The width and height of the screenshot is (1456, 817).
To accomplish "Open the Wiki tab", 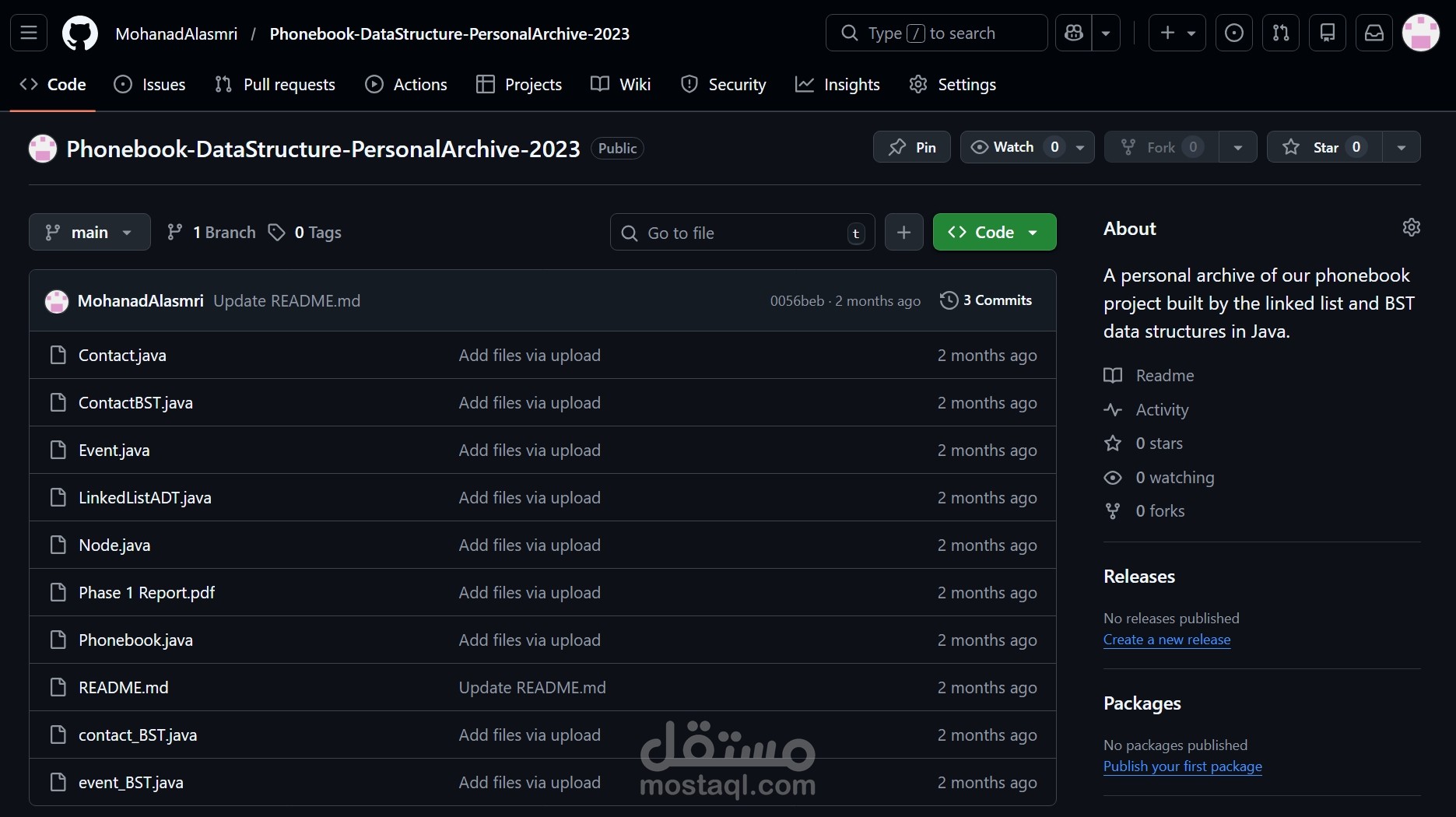I will 620,84.
